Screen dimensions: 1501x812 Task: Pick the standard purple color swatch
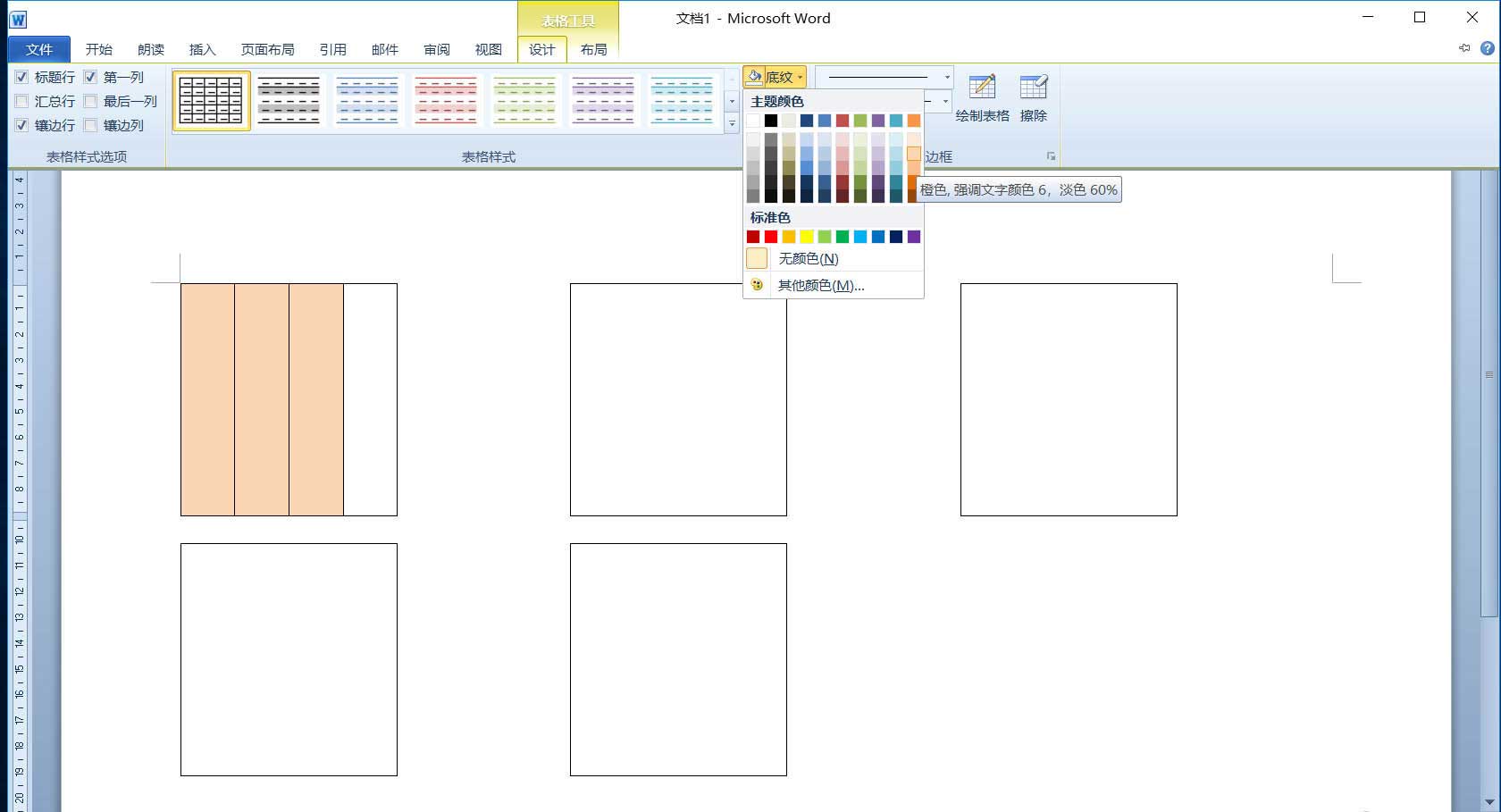point(914,237)
